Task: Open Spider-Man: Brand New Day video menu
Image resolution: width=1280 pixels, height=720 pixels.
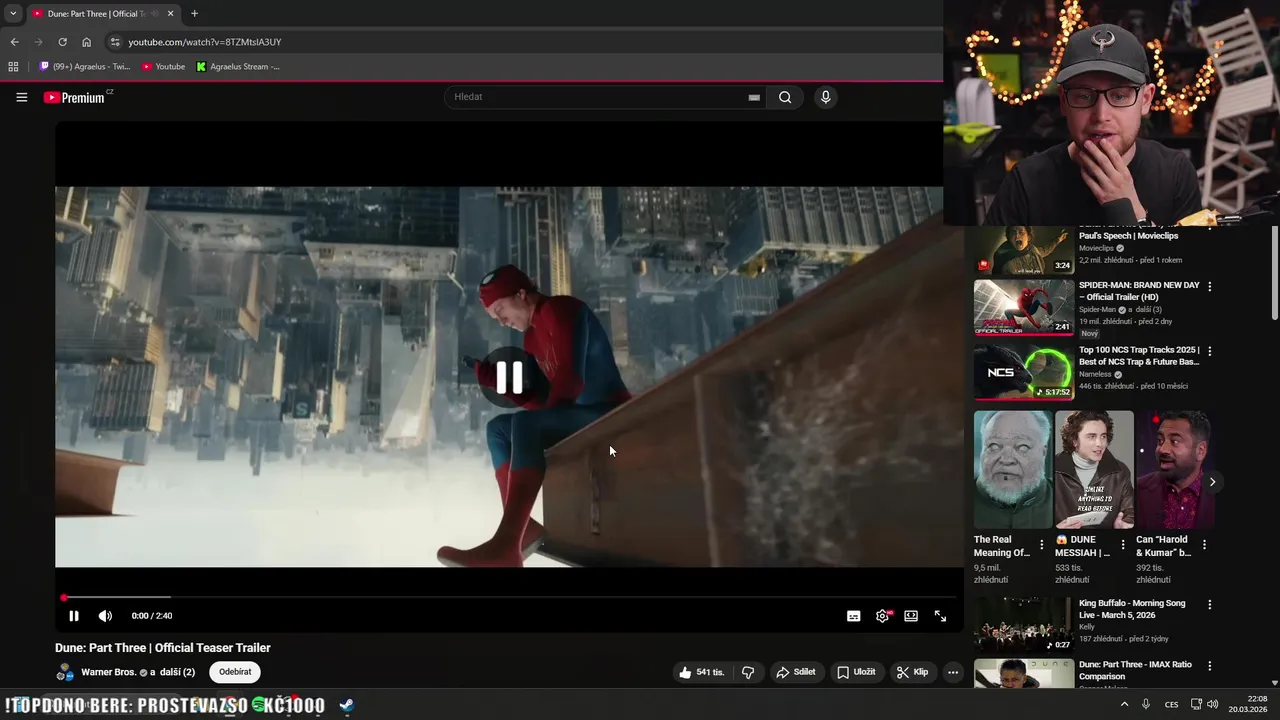Action: tap(1210, 287)
